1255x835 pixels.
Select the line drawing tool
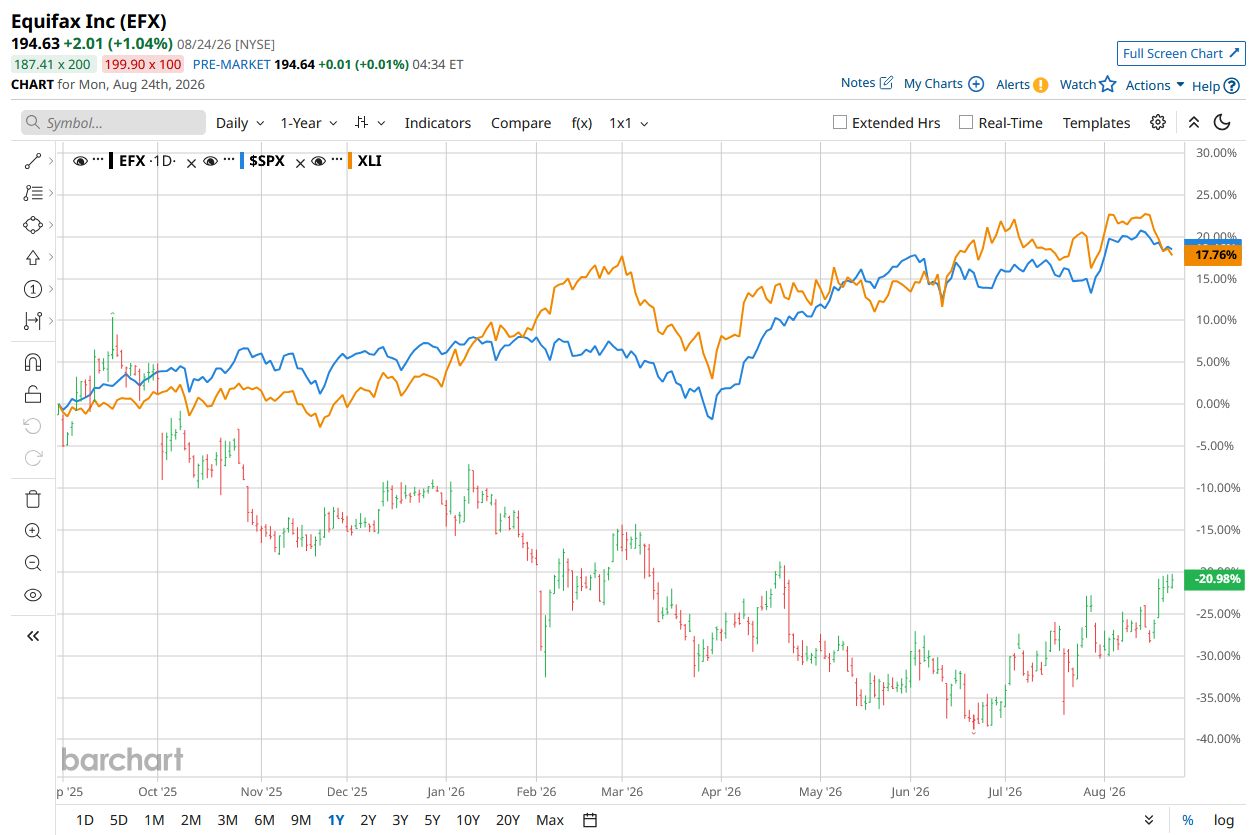click(x=32, y=161)
